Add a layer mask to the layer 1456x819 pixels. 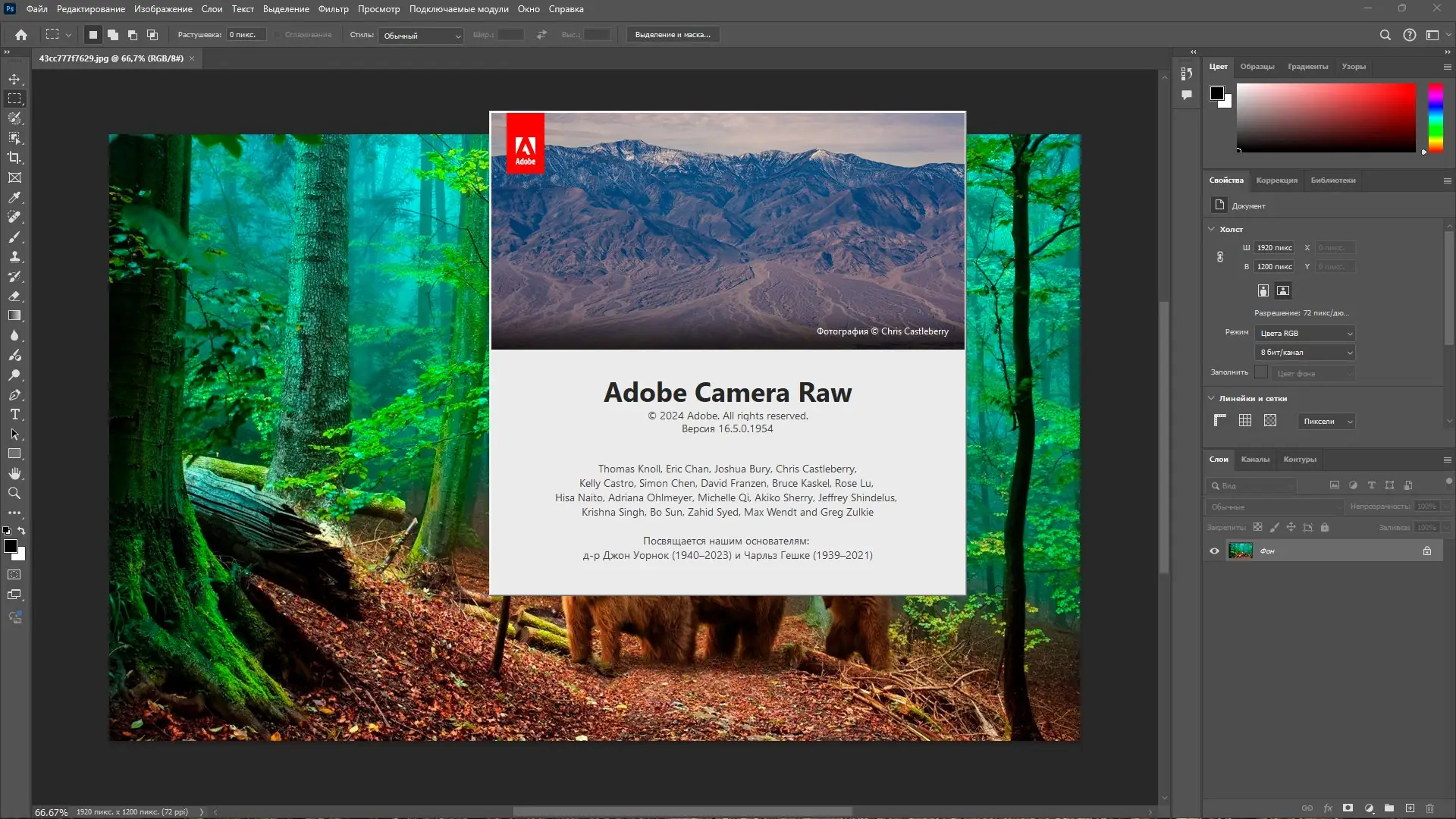(1348, 808)
